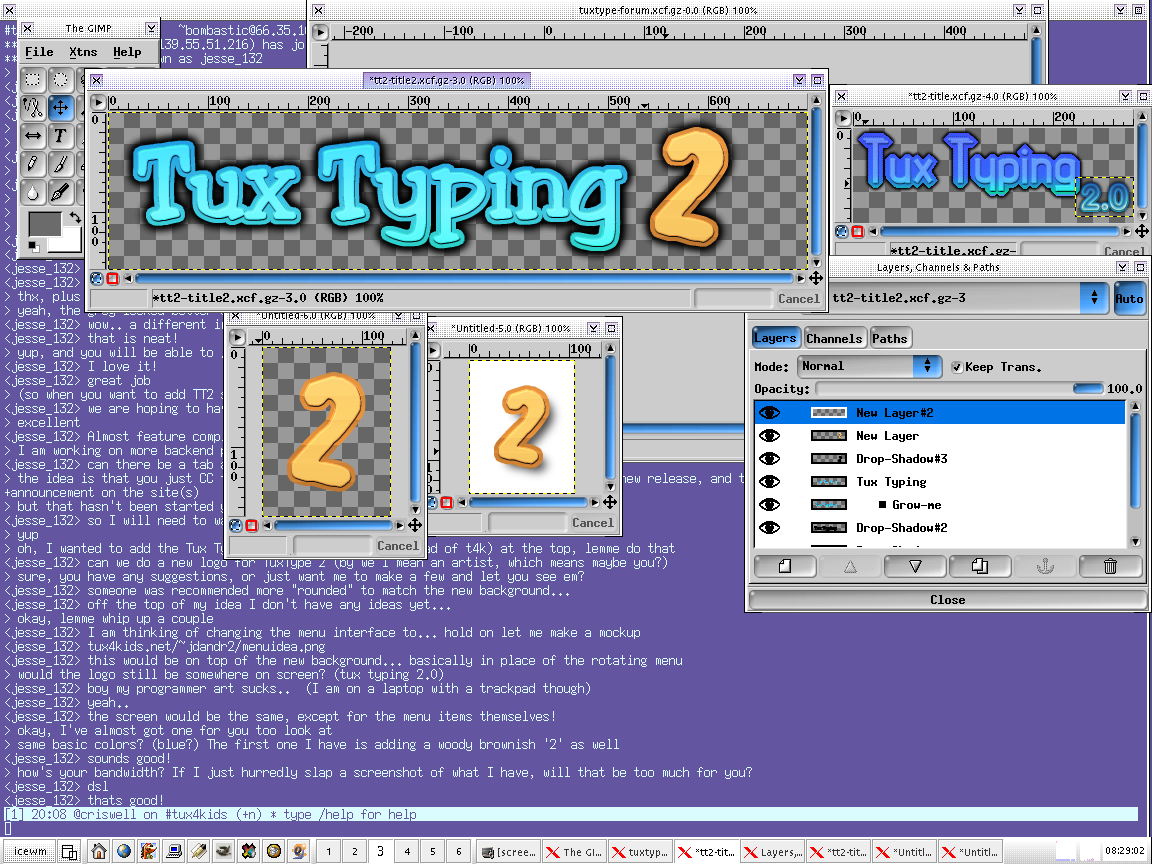Open the ruler-corner menu arrow in tt2-title.xcf.gz-4.0 window

(843, 118)
